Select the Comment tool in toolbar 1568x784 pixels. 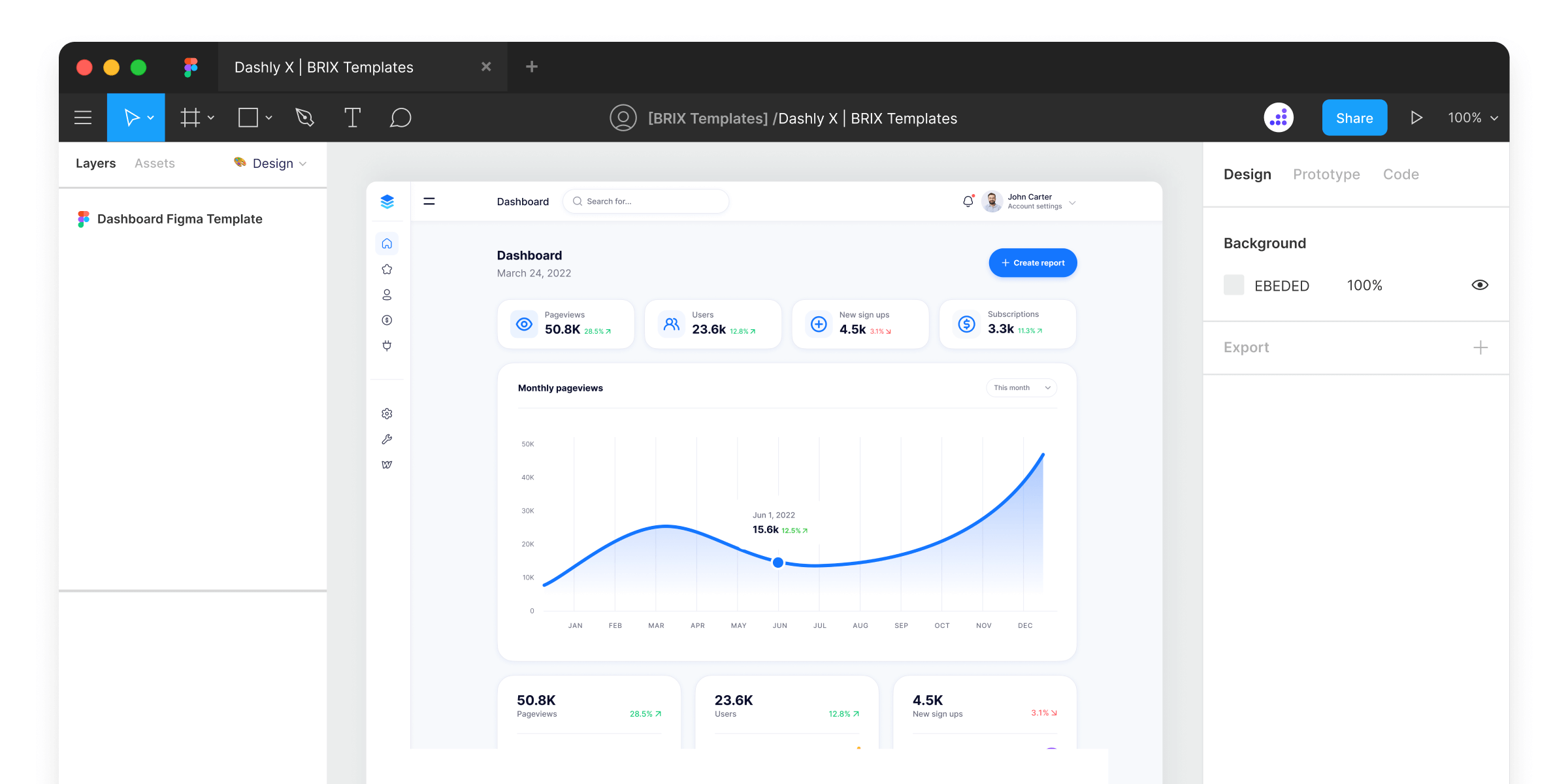point(400,117)
